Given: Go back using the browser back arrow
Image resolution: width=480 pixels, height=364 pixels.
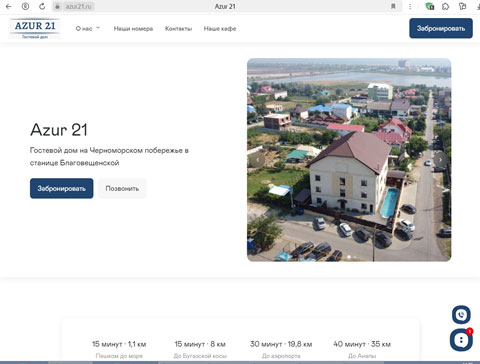Looking at the screenshot, I should (9, 6).
